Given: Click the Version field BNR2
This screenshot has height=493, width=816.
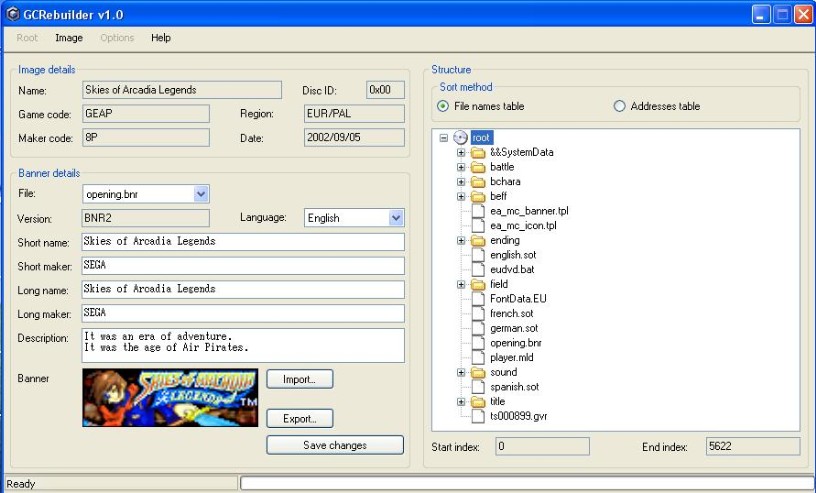Looking at the screenshot, I should (146, 218).
